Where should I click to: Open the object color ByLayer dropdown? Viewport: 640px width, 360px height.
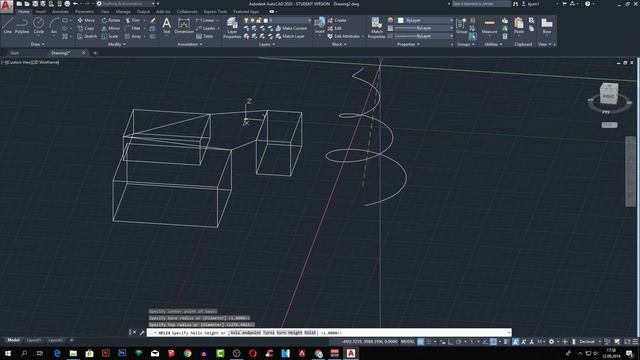[x=425, y=20]
